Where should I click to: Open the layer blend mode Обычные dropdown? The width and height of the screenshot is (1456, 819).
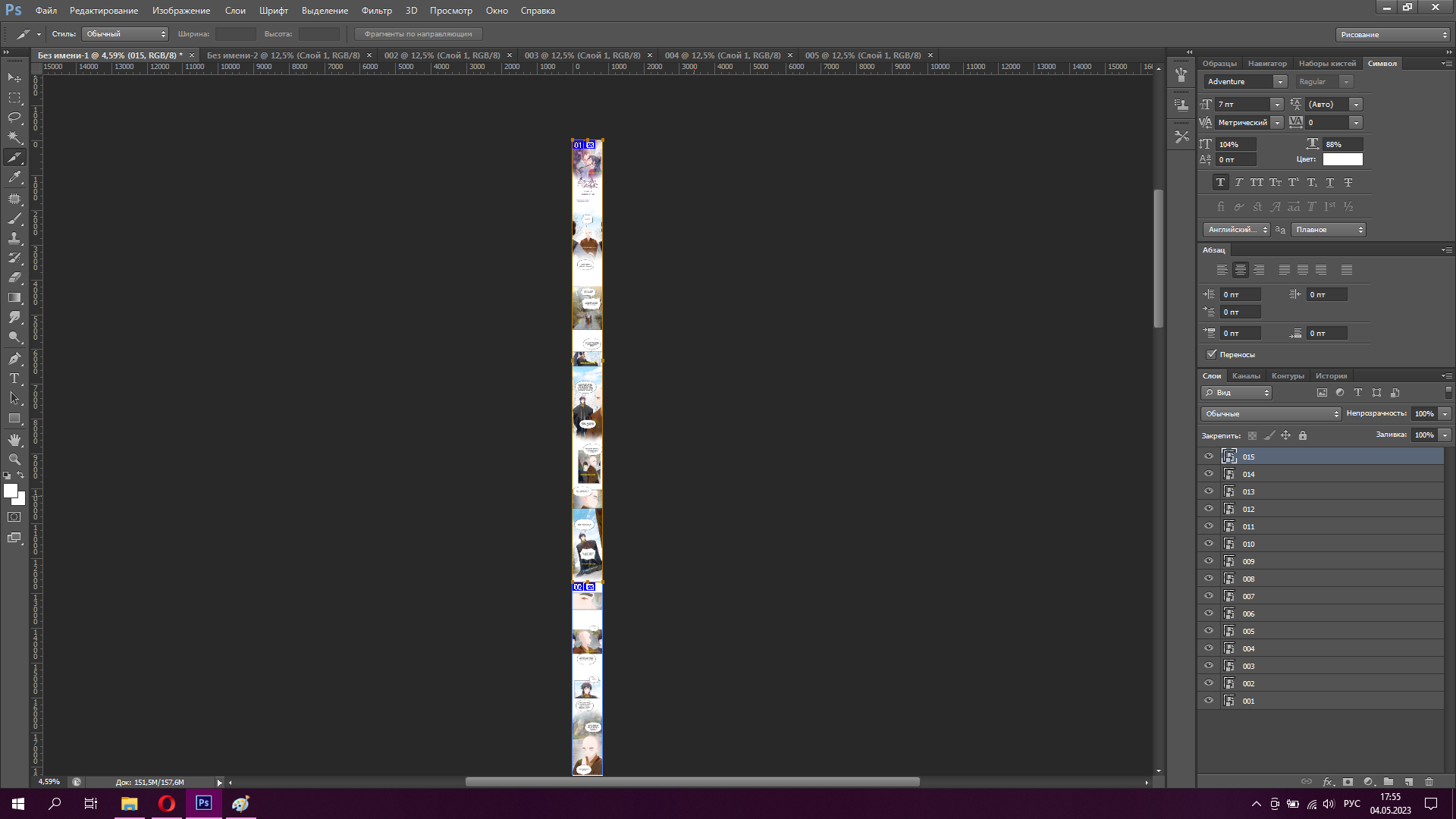point(1271,414)
